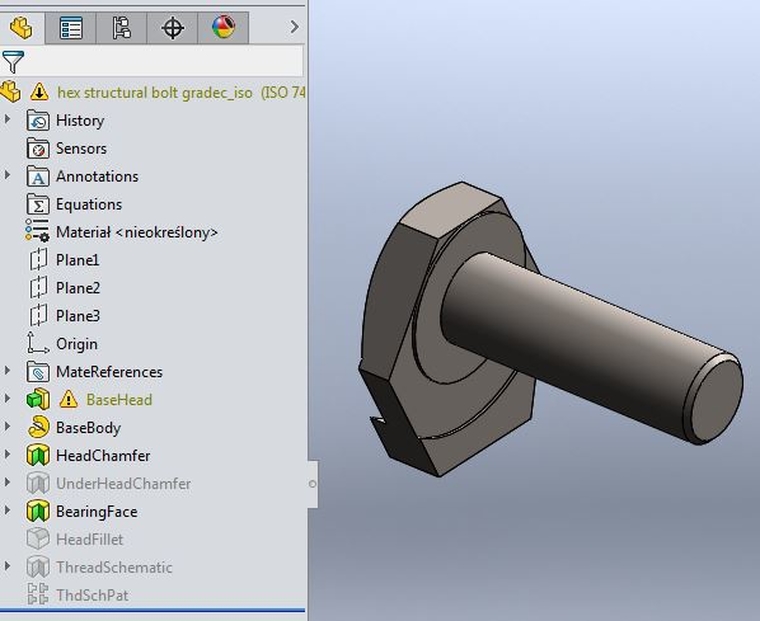760x621 pixels.
Task: Switch to the PropertyManager tab
Action: tap(71, 28)
